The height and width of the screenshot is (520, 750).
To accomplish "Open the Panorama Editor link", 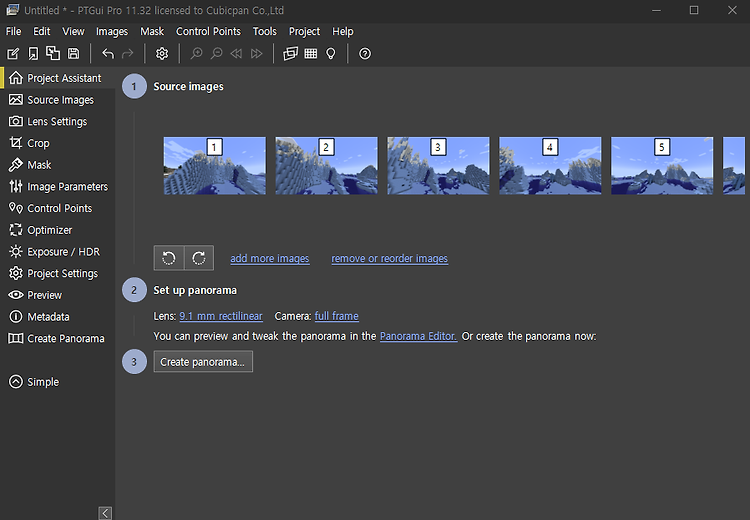I will 419,336.
